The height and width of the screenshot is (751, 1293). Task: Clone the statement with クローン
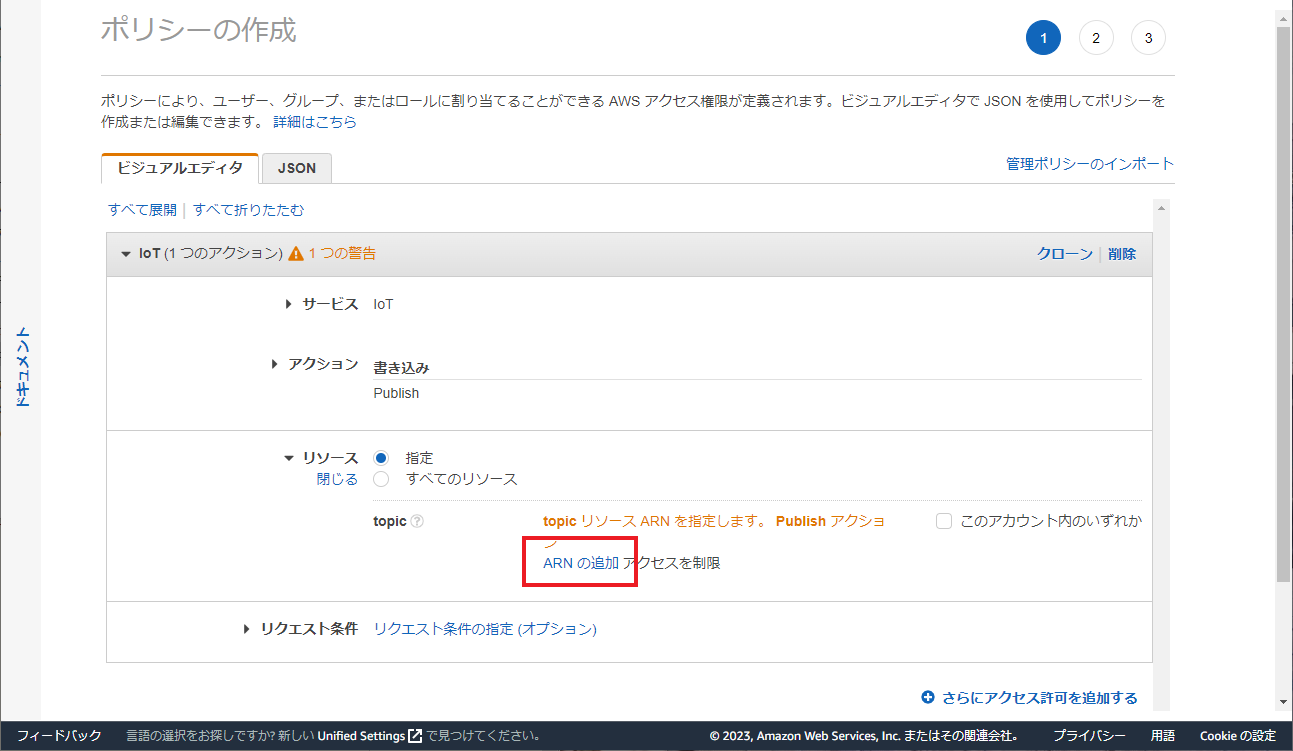[x=1065, y=254]
